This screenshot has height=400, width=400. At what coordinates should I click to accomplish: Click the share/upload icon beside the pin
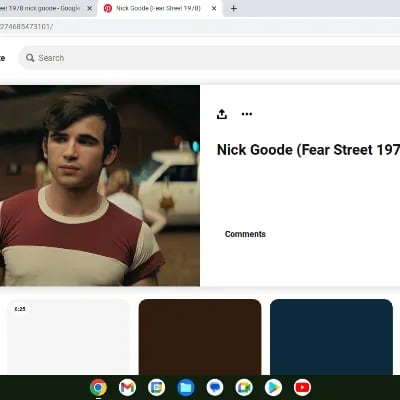[x=222, y=114]
